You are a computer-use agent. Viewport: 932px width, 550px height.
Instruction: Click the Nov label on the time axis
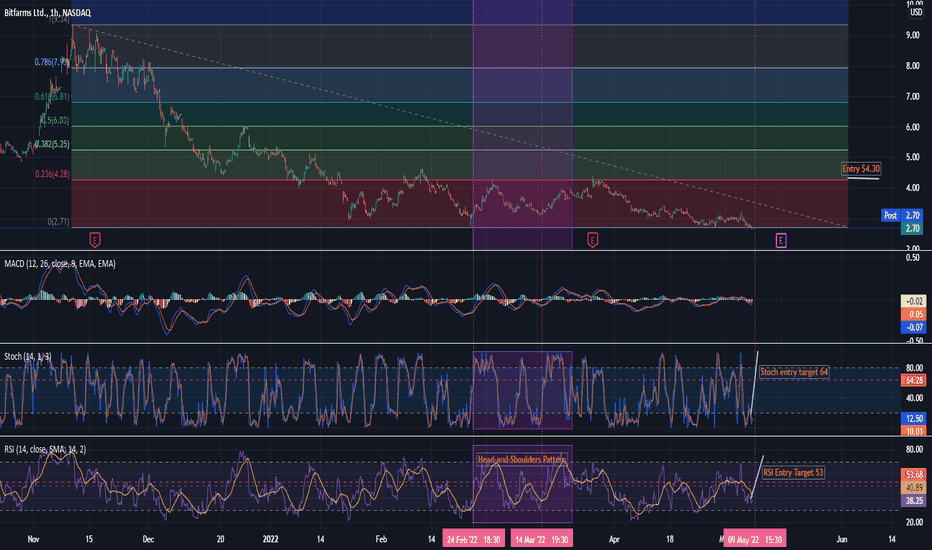point(33,539)
